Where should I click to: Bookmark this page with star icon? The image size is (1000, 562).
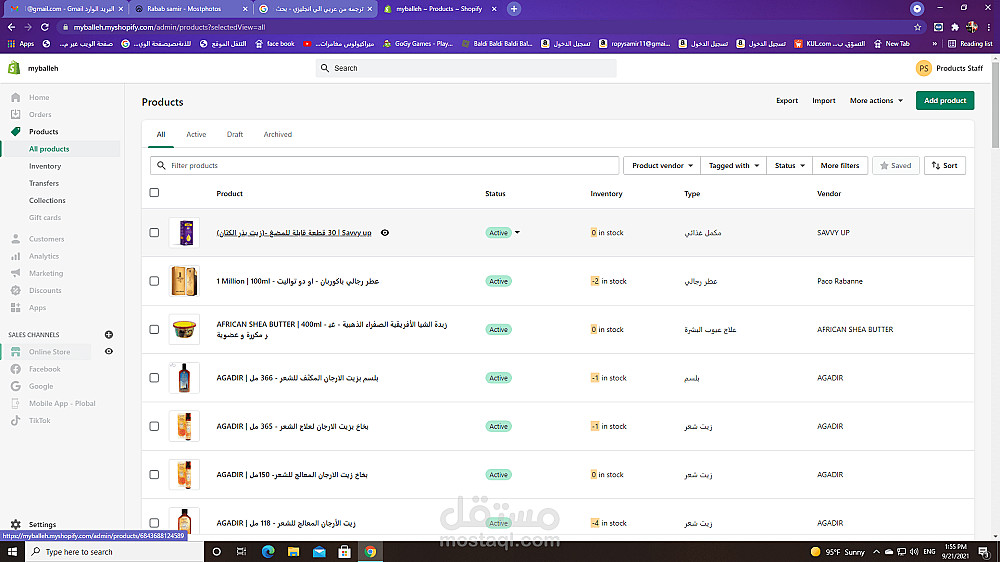coord(918,27)
